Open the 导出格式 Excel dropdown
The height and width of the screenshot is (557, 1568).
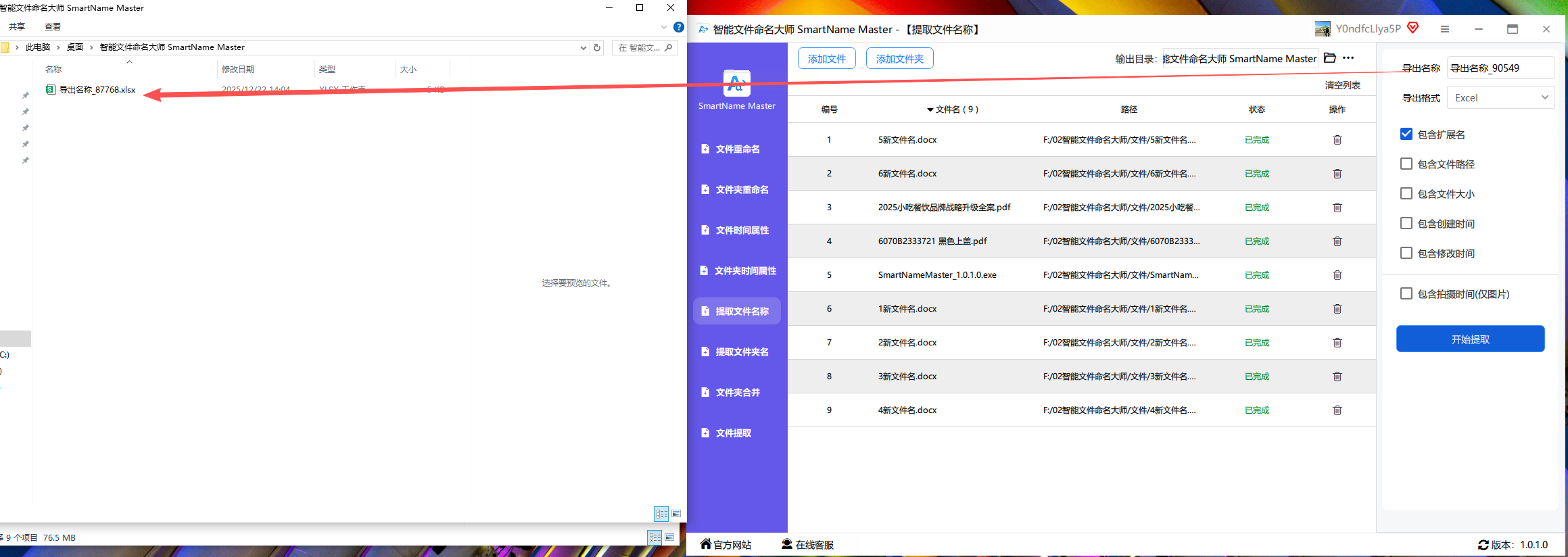1500,98
